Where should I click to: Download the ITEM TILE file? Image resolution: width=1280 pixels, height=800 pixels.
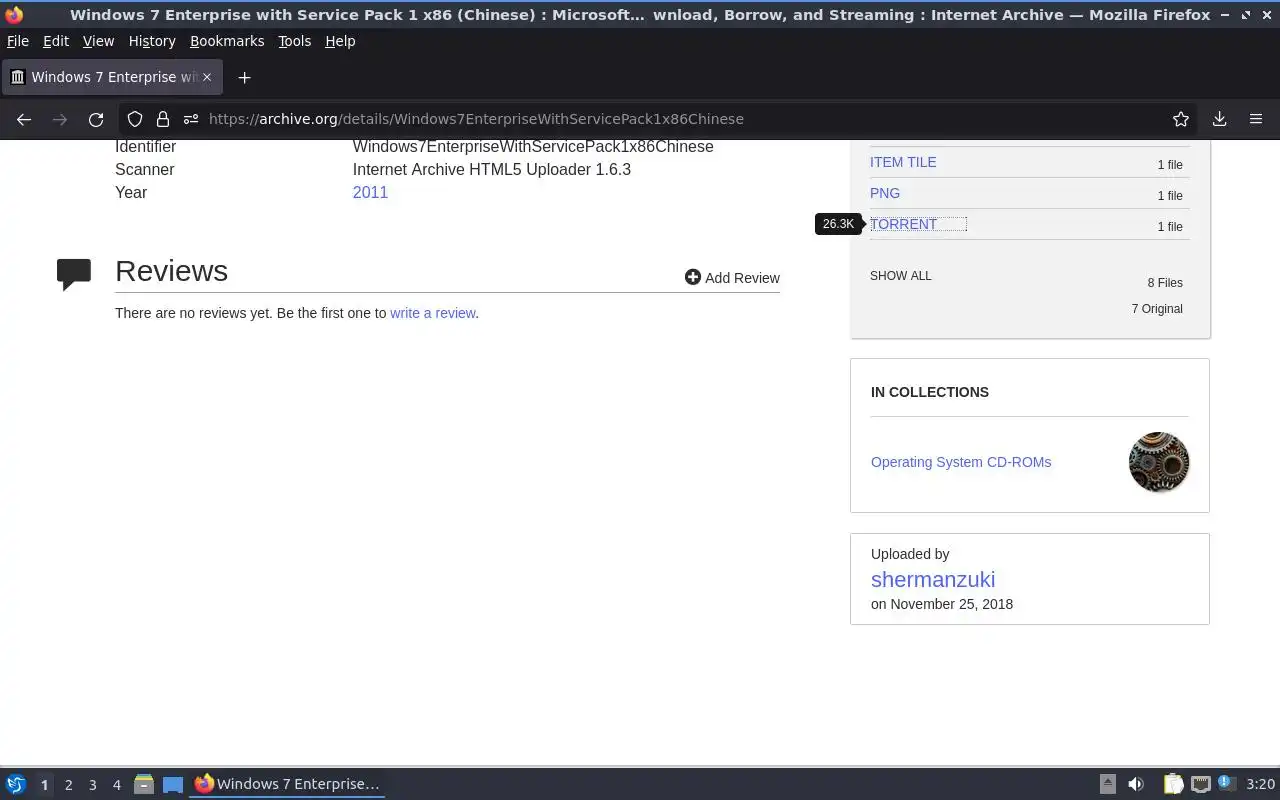click(x=903, y=162)
